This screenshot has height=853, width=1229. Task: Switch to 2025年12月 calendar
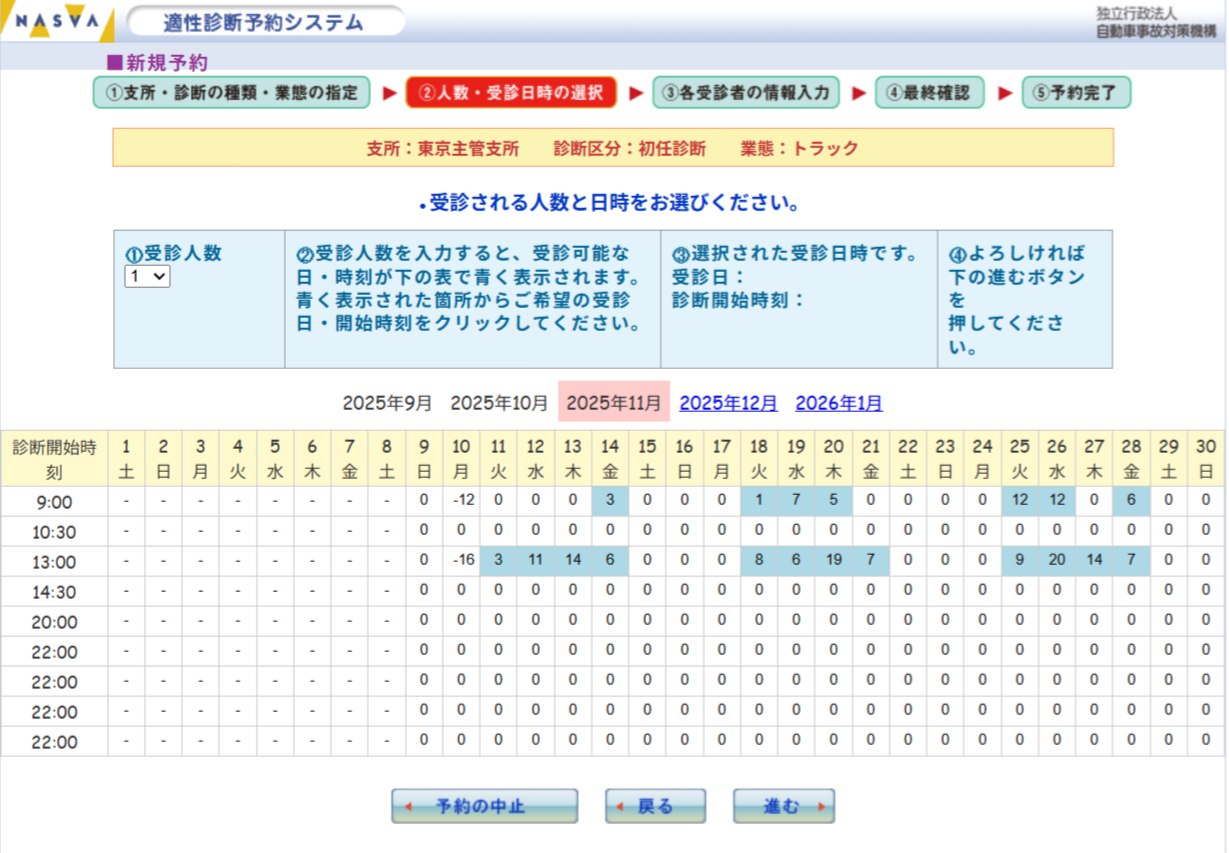(728, 403)
